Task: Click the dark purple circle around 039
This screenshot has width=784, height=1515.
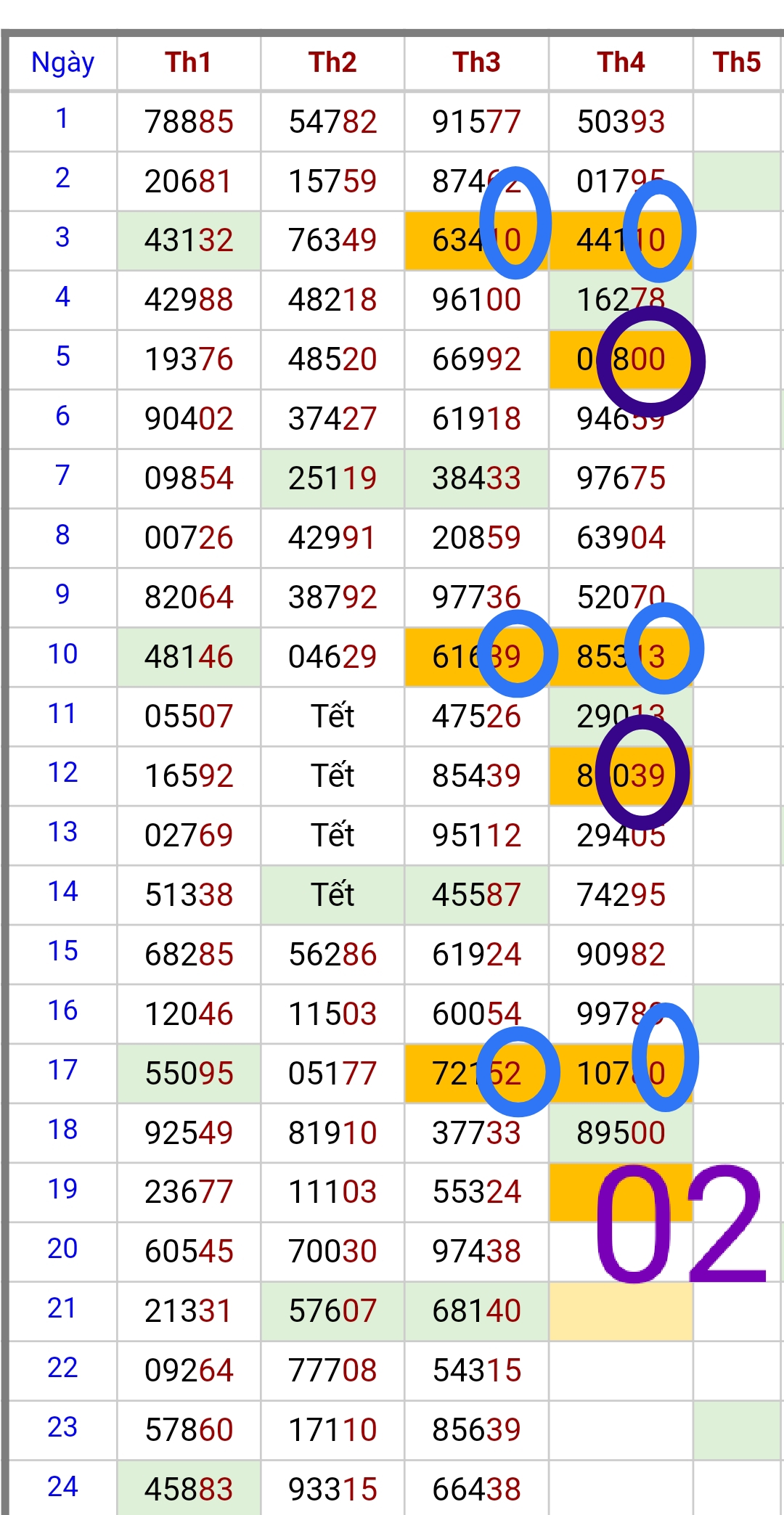Action: 642,773
